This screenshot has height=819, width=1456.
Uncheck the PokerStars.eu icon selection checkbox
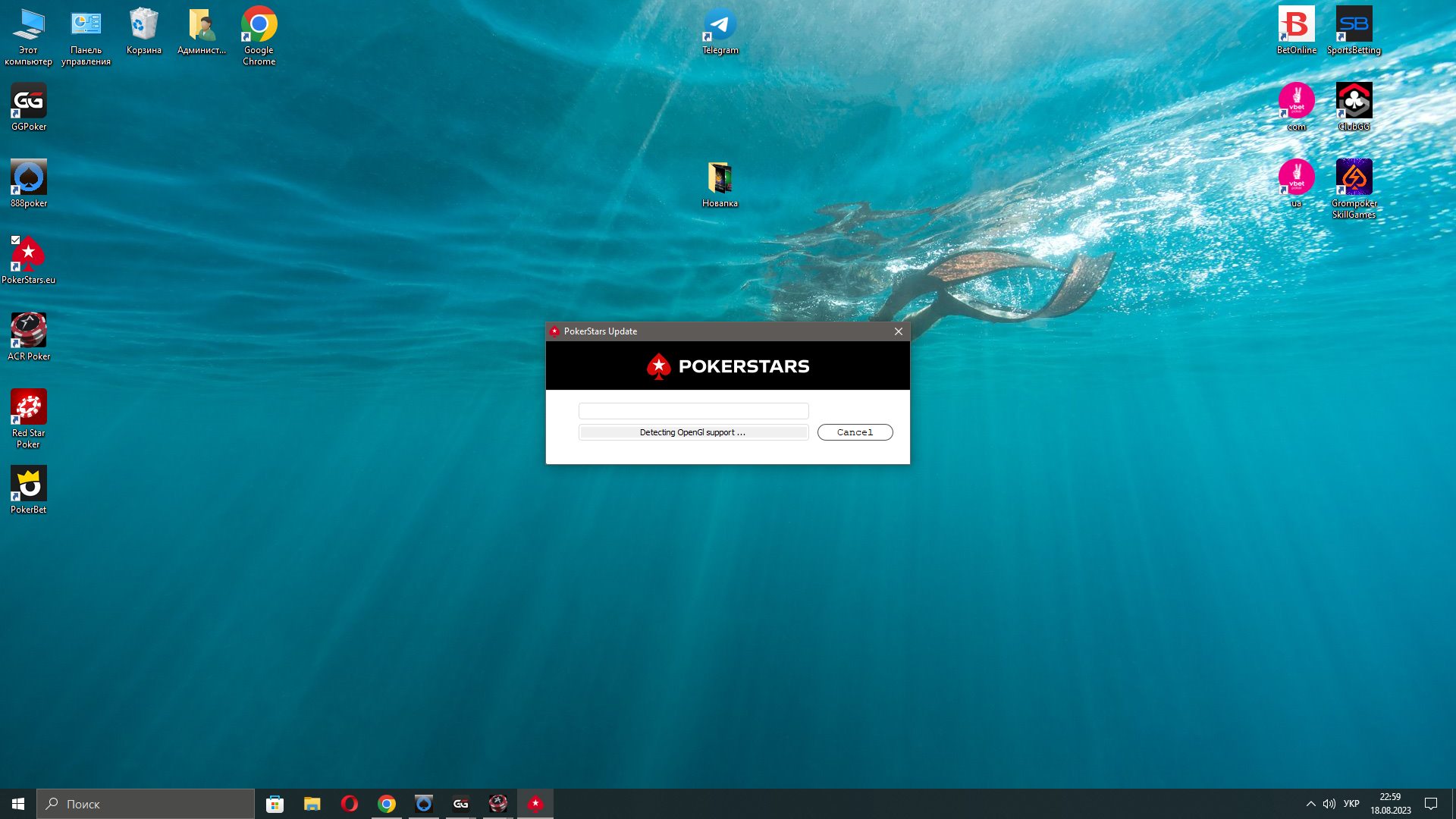pos(15,240)
